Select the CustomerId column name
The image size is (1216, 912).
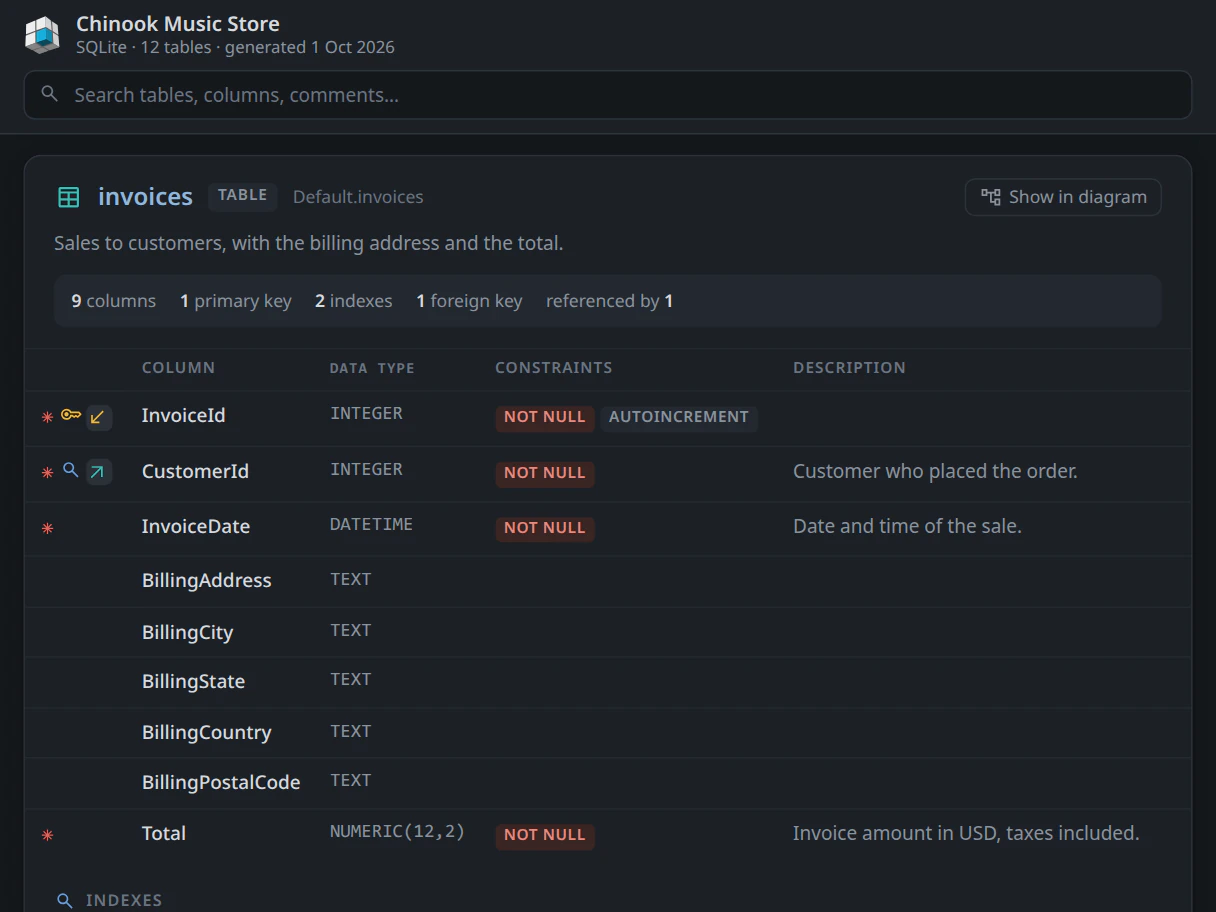[195, 471]
